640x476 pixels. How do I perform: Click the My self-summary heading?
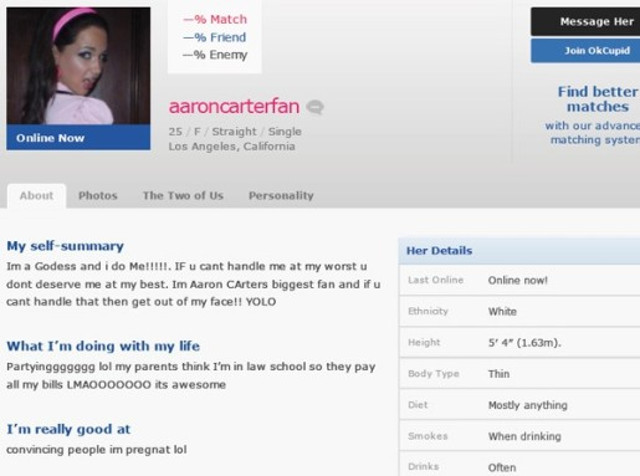tap(65, 246)
